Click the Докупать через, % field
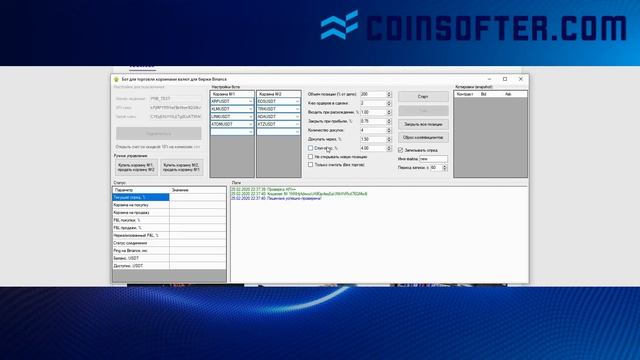The width and height of the screenshot is (640, 360). (373, 139)
